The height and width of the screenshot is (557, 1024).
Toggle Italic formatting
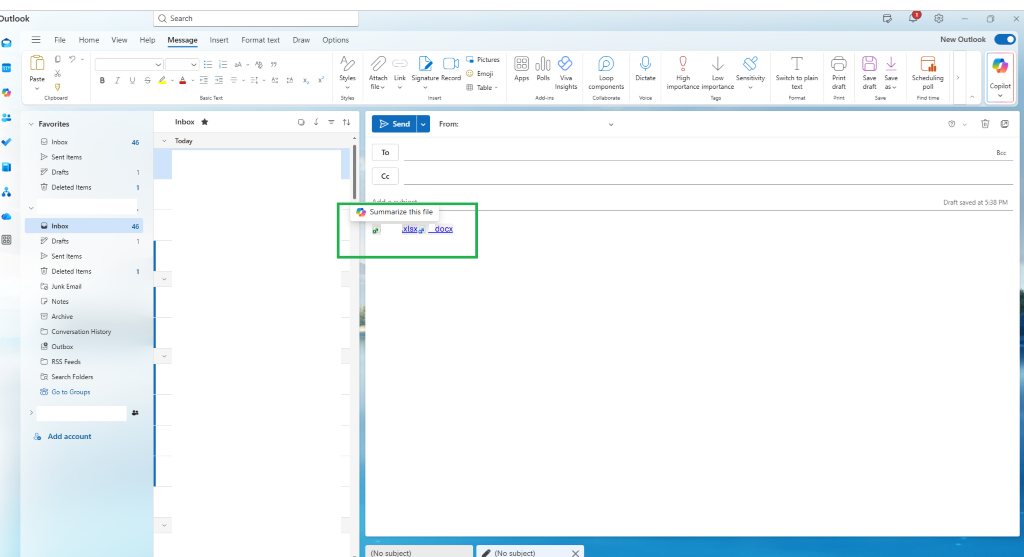[117, 80]
